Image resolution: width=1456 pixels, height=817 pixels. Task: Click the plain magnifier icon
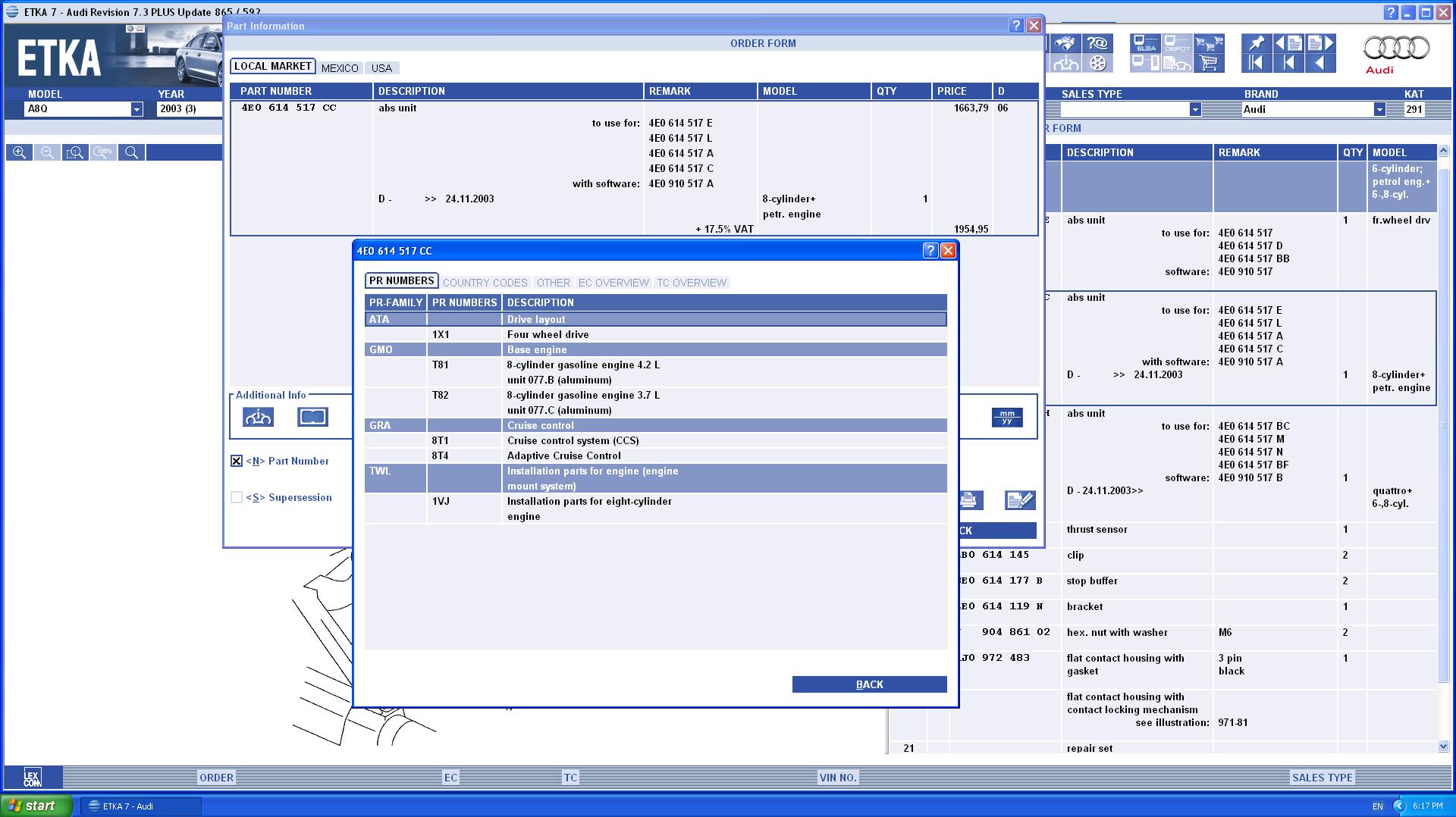(x=131, y=152)
